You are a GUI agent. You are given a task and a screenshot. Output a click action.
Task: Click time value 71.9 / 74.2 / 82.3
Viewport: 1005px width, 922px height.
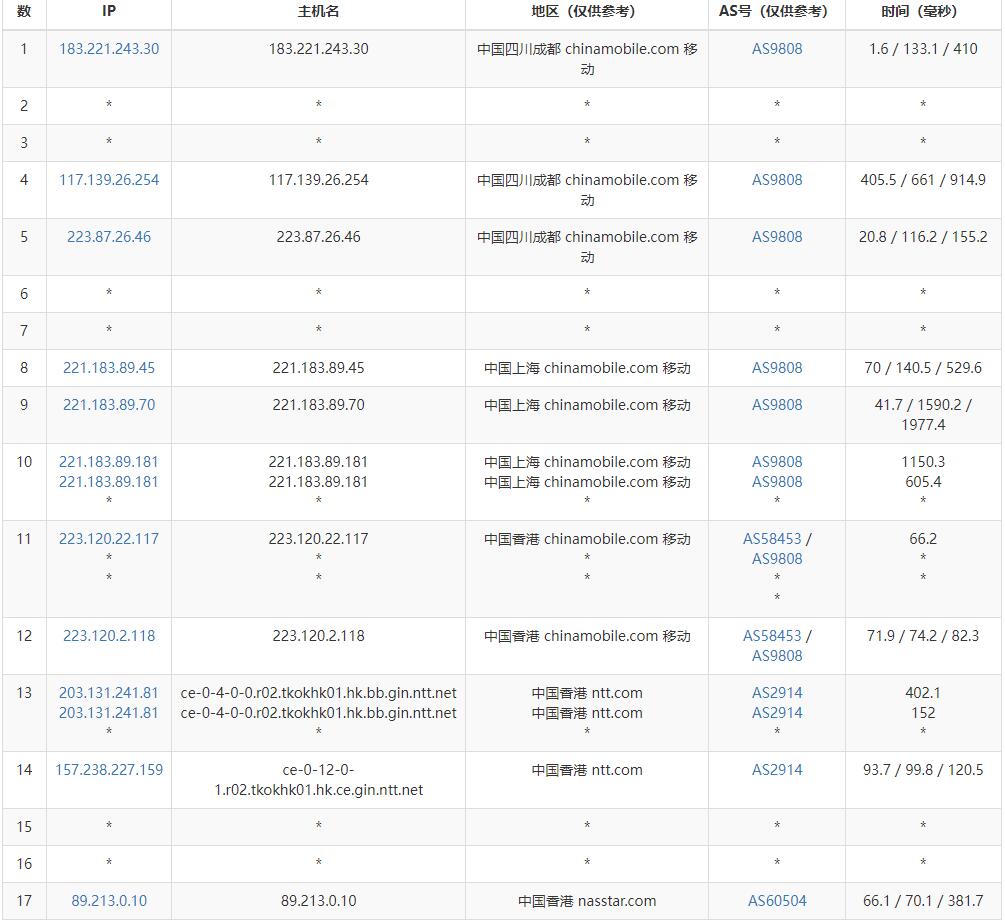click(x=923, y=636)
